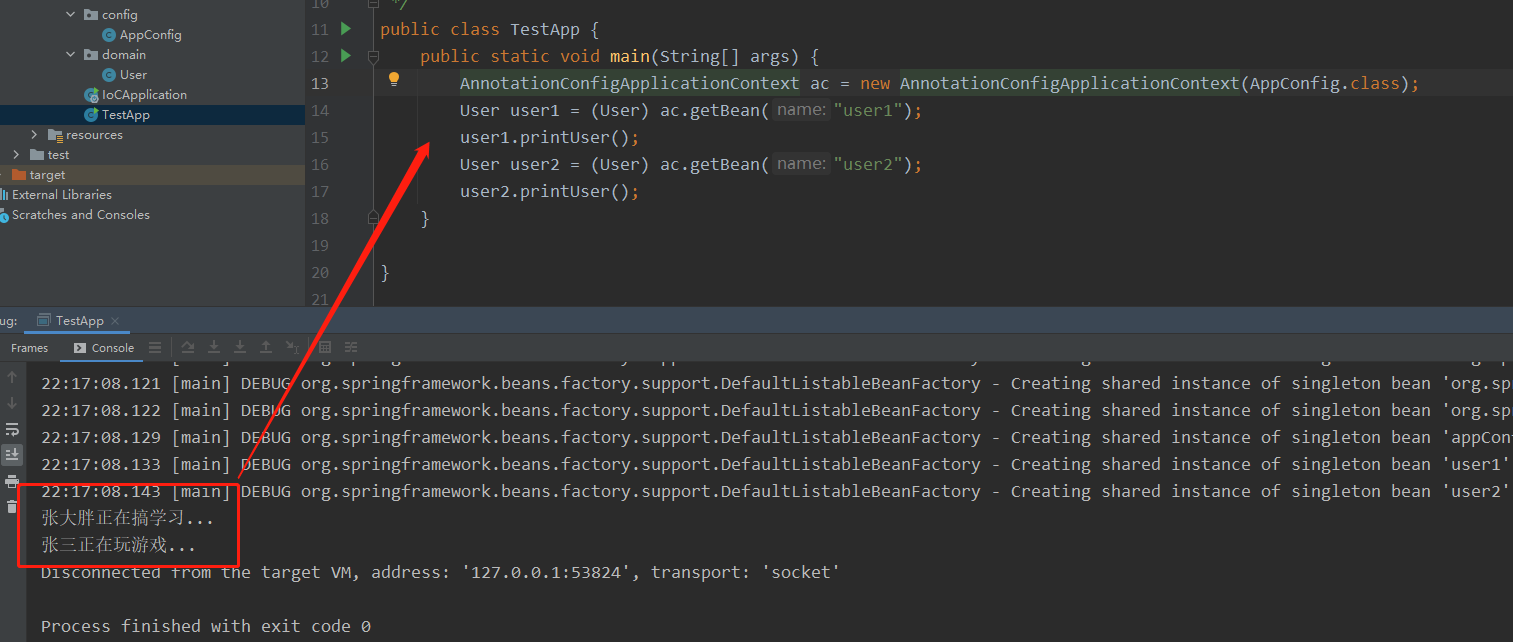This screenshot has width=1513, height=642.
Task: Open IoCApplication in project tree
Action: [x=136, y=94]
